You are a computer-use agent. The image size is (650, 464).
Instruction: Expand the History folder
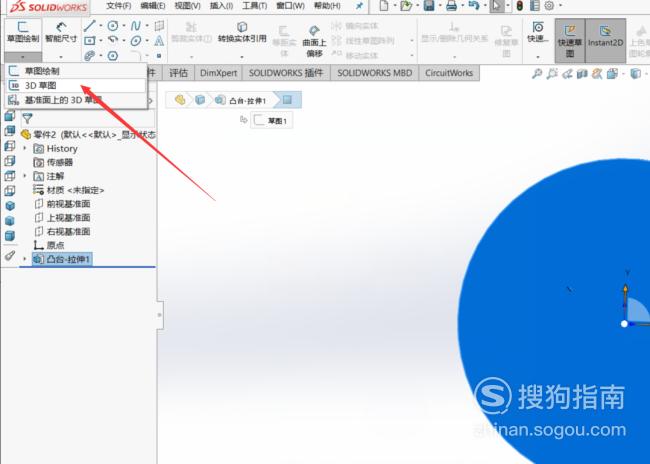(x=24, y=148)
